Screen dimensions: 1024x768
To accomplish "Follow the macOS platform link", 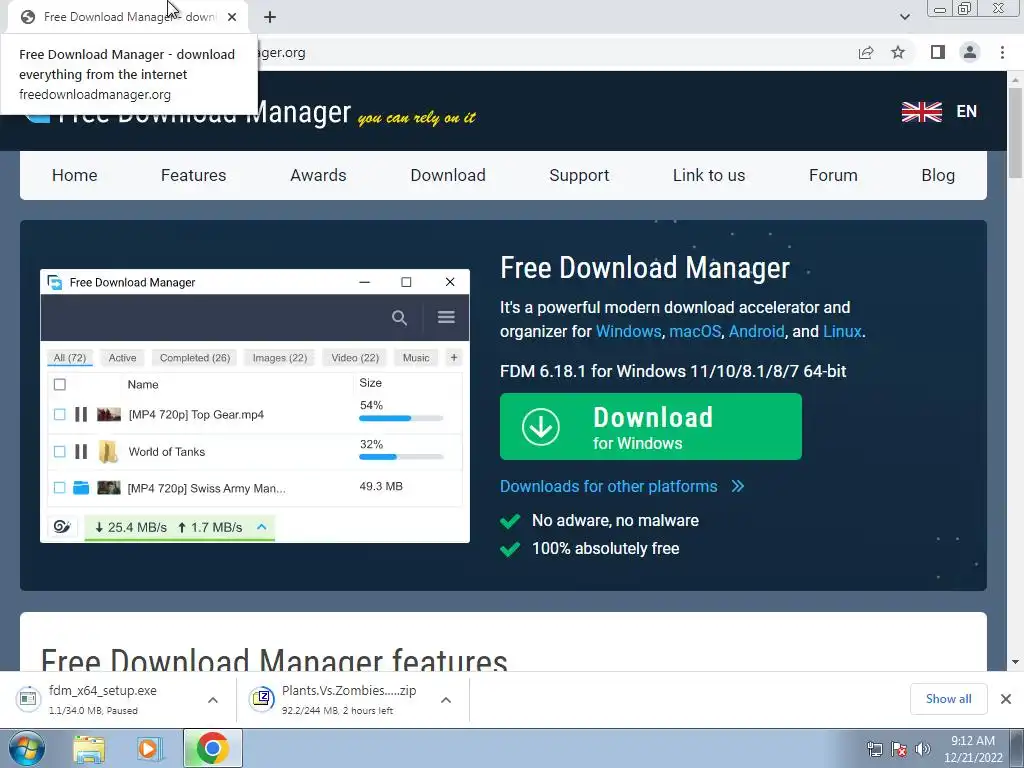I will [695, 331].
